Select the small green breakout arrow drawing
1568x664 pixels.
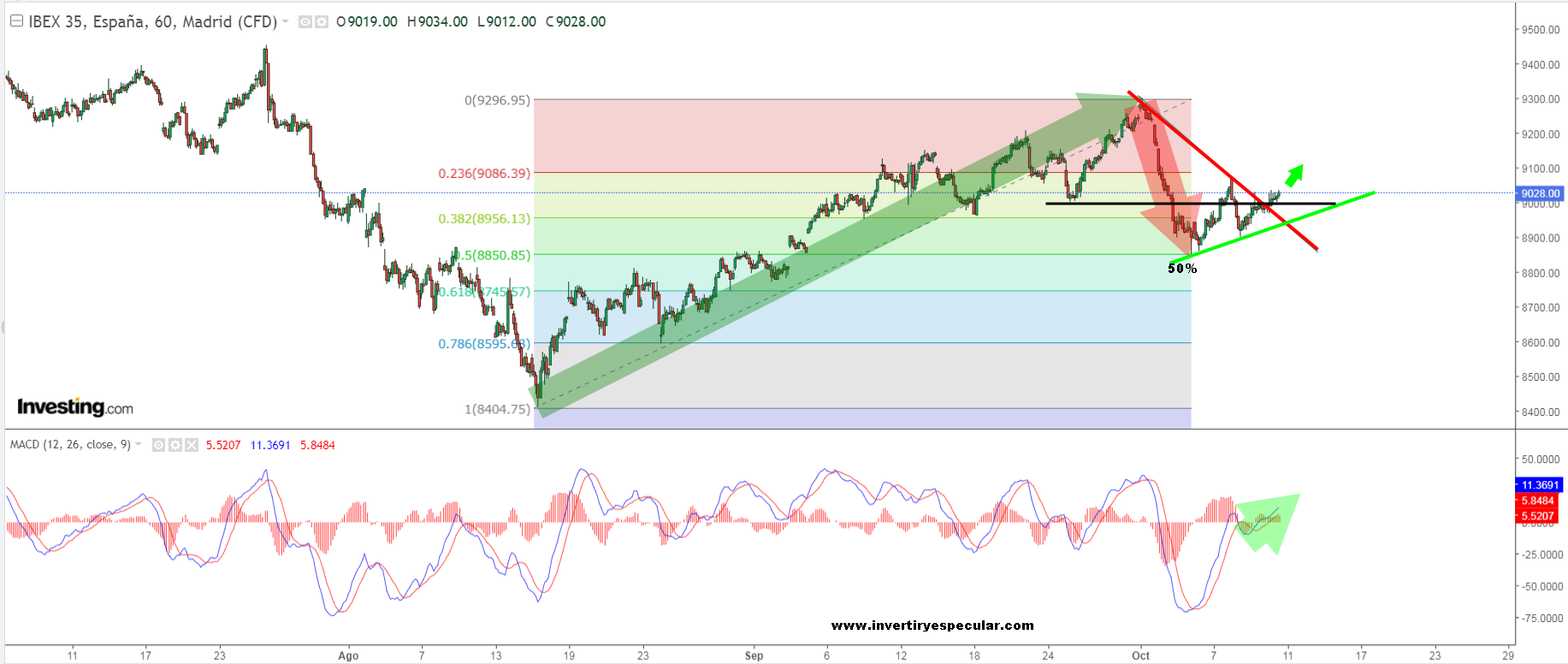pyautogui.click(x=1294, y=175)
